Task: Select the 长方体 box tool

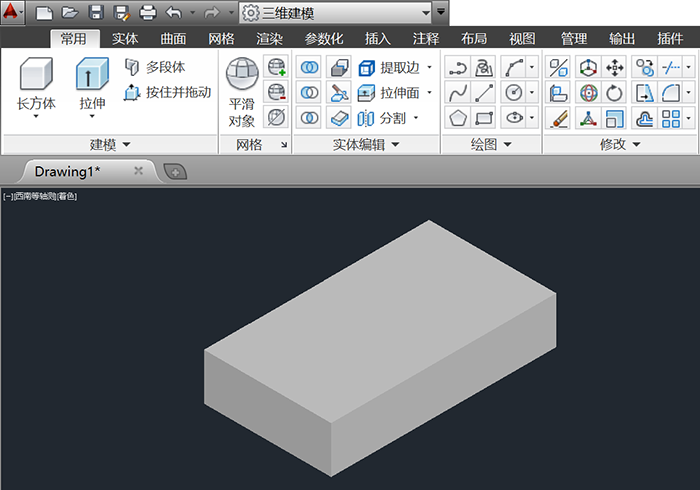Action: tap(36, 75)
